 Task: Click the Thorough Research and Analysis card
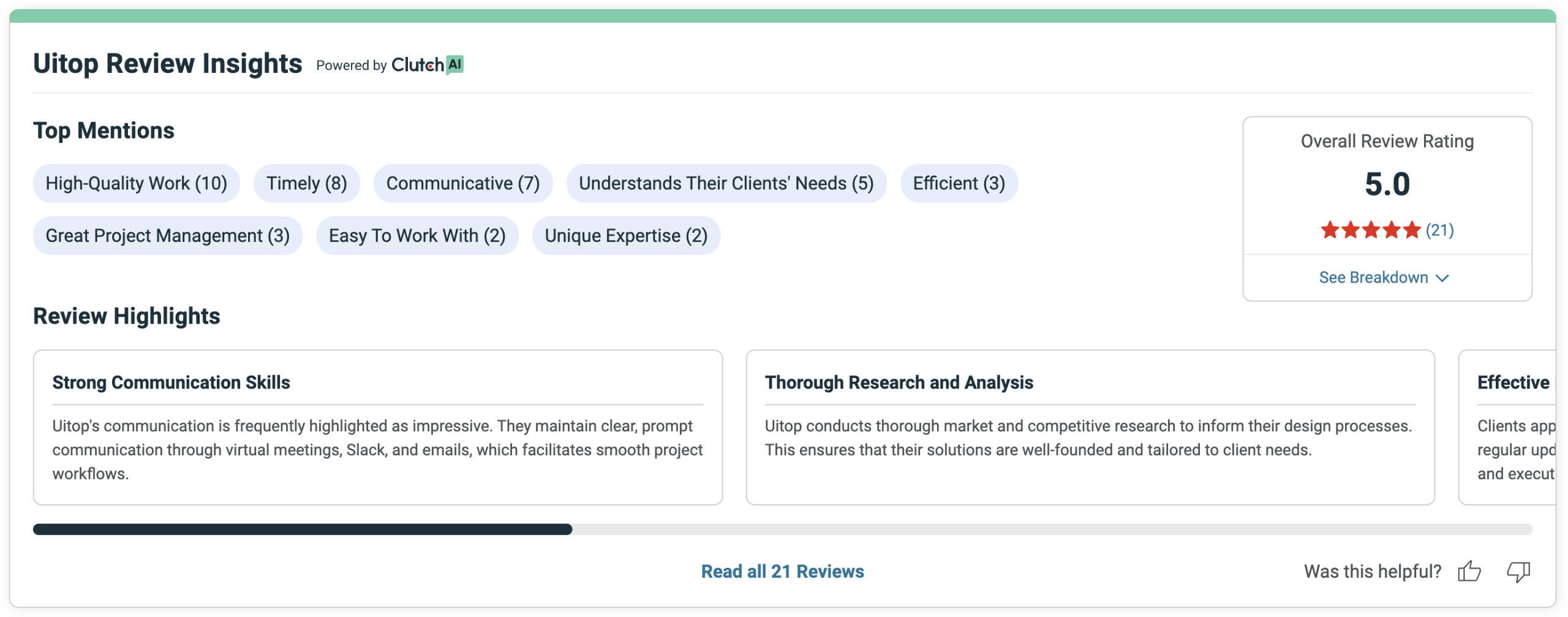click(1090, 428)
